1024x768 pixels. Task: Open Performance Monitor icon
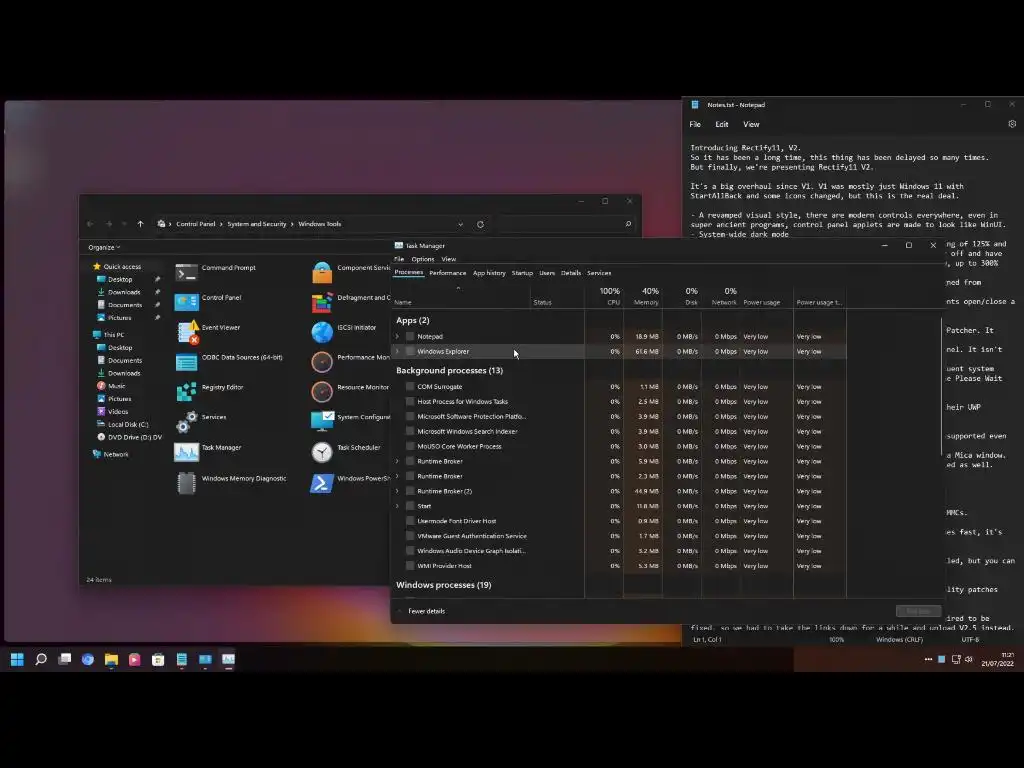pos(322,362)
